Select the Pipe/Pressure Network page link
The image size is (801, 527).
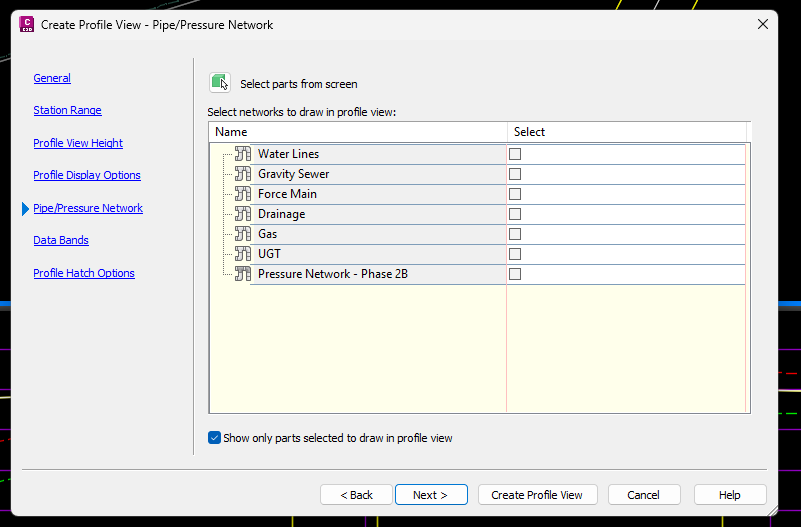click(88, 208)
